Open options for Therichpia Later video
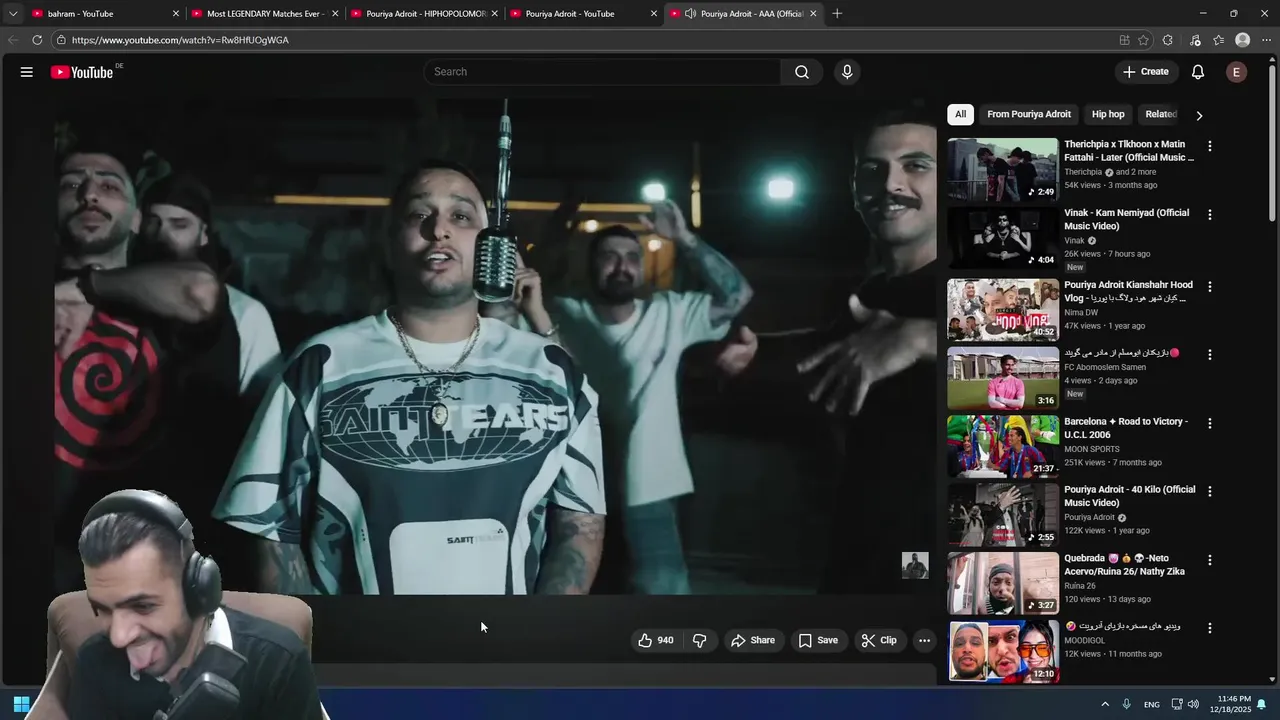1280x720 pixels. tap(1209, 146)
